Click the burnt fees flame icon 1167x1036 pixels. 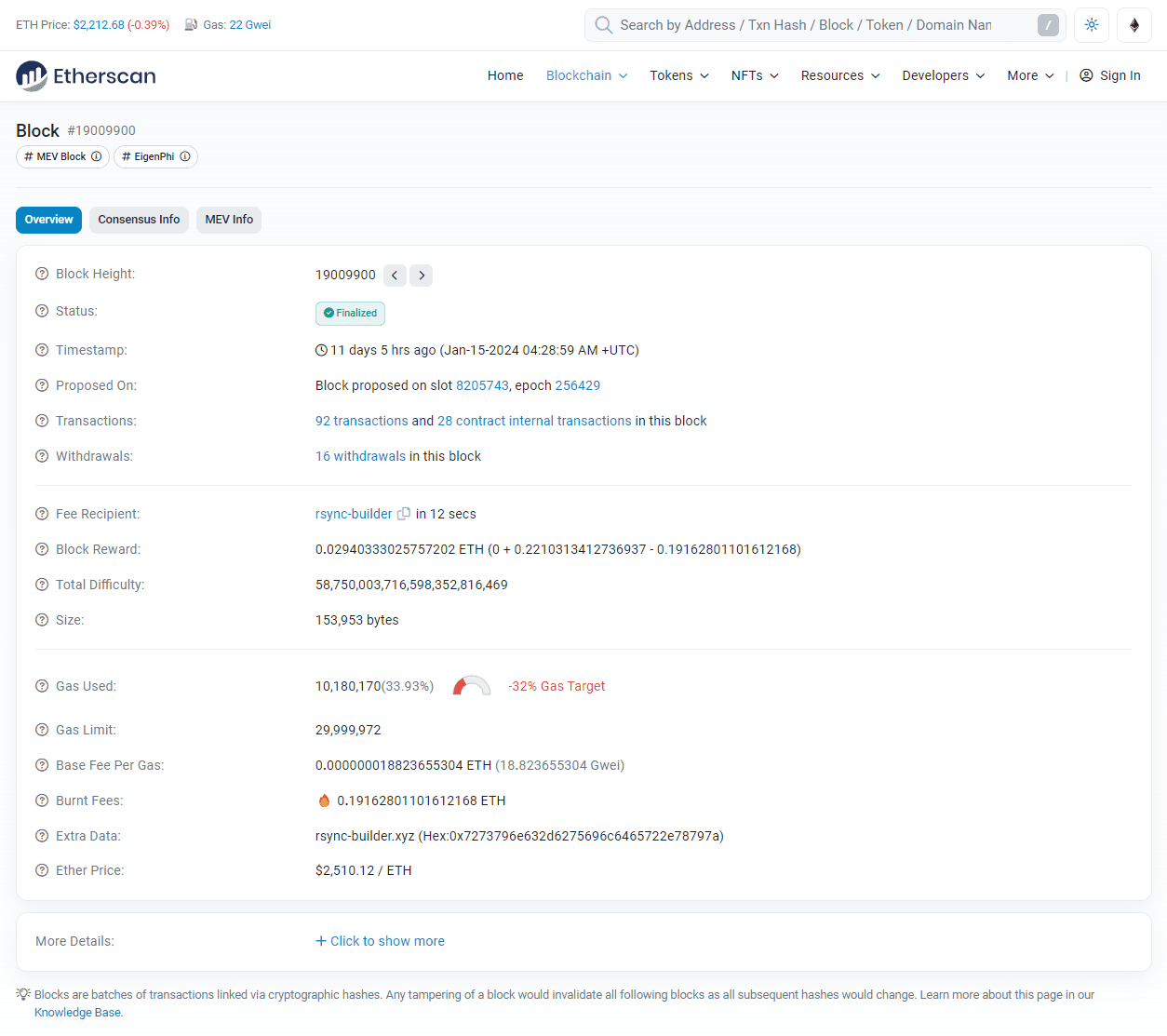coord(324,801)
